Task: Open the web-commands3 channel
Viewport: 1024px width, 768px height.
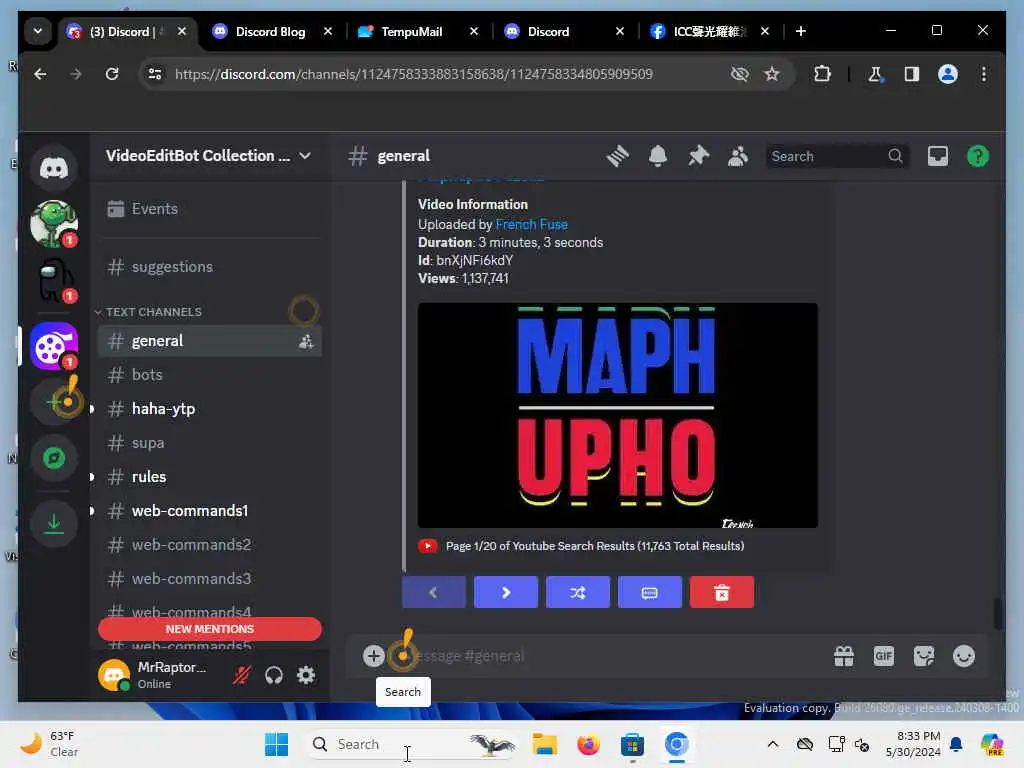Action: [209, 579]
